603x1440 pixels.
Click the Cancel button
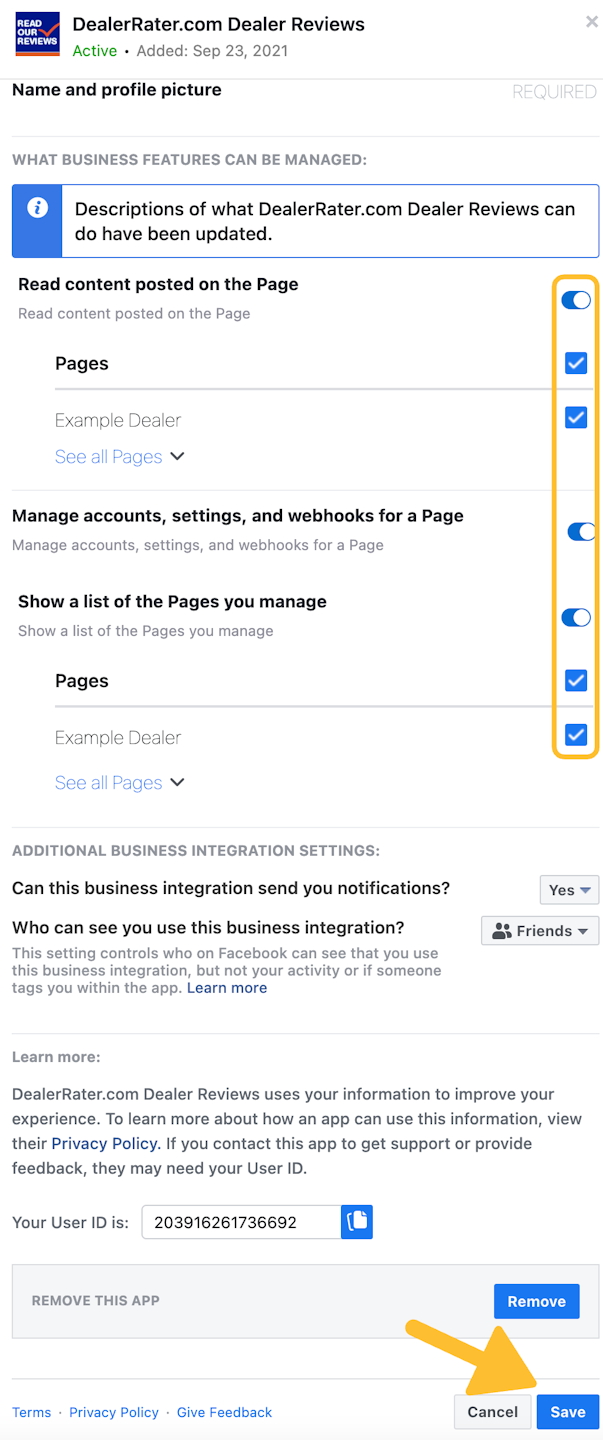[x=493, y=1412]
